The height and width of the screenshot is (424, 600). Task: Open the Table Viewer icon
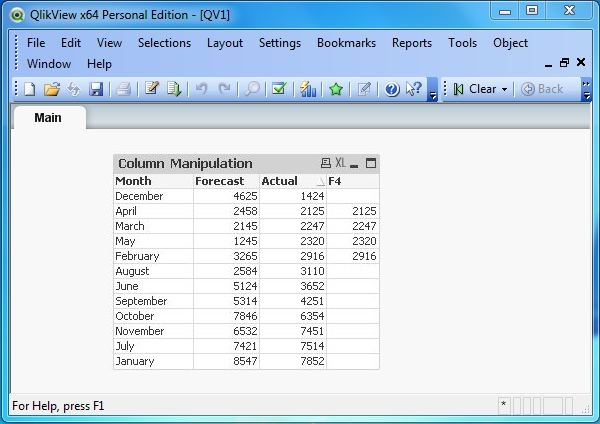[x=174, y=89]
